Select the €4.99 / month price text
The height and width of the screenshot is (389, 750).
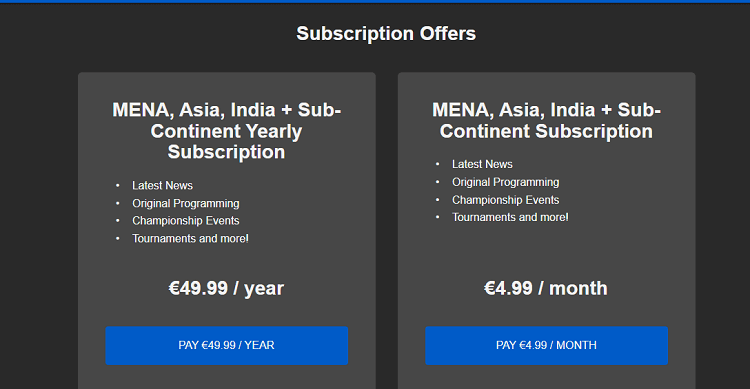pos(546,289)
